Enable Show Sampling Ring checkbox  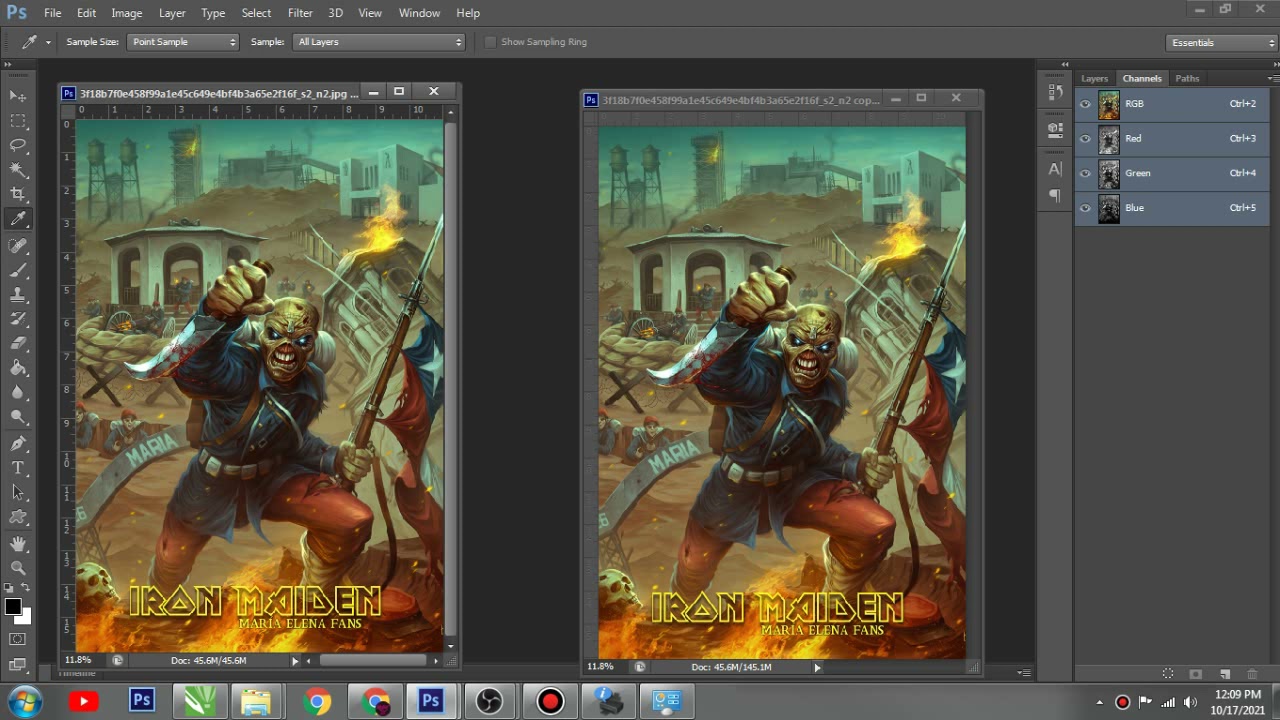click(490, 42)
